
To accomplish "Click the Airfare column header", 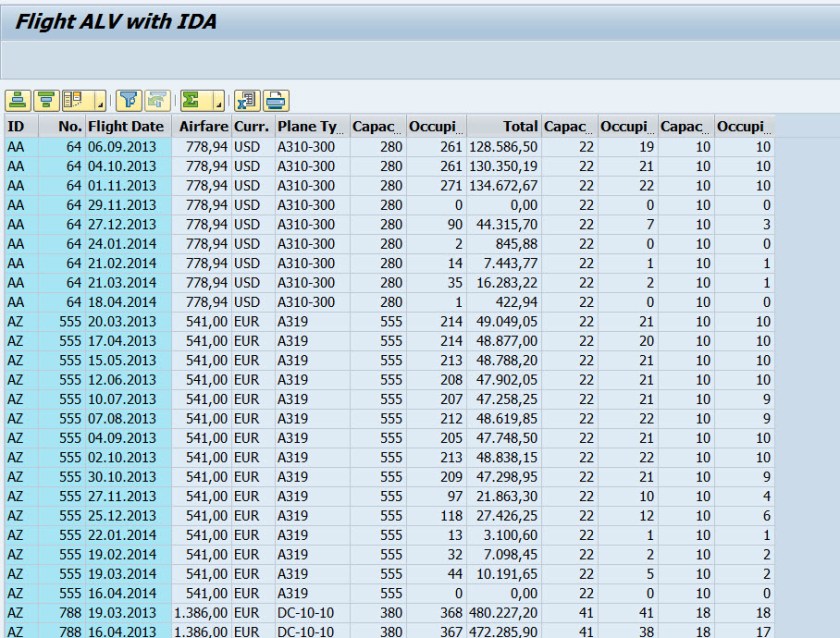I will (x=204, y=126).
